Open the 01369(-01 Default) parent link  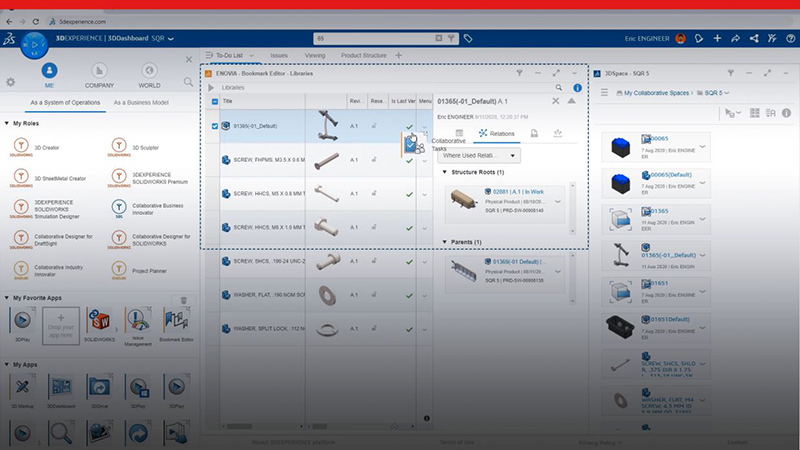[x=519, y=262]
